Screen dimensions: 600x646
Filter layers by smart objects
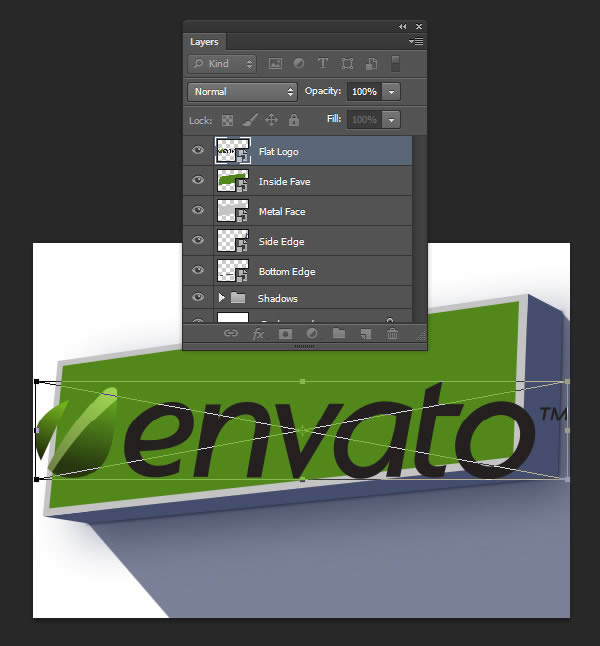(x=371, y=63)
